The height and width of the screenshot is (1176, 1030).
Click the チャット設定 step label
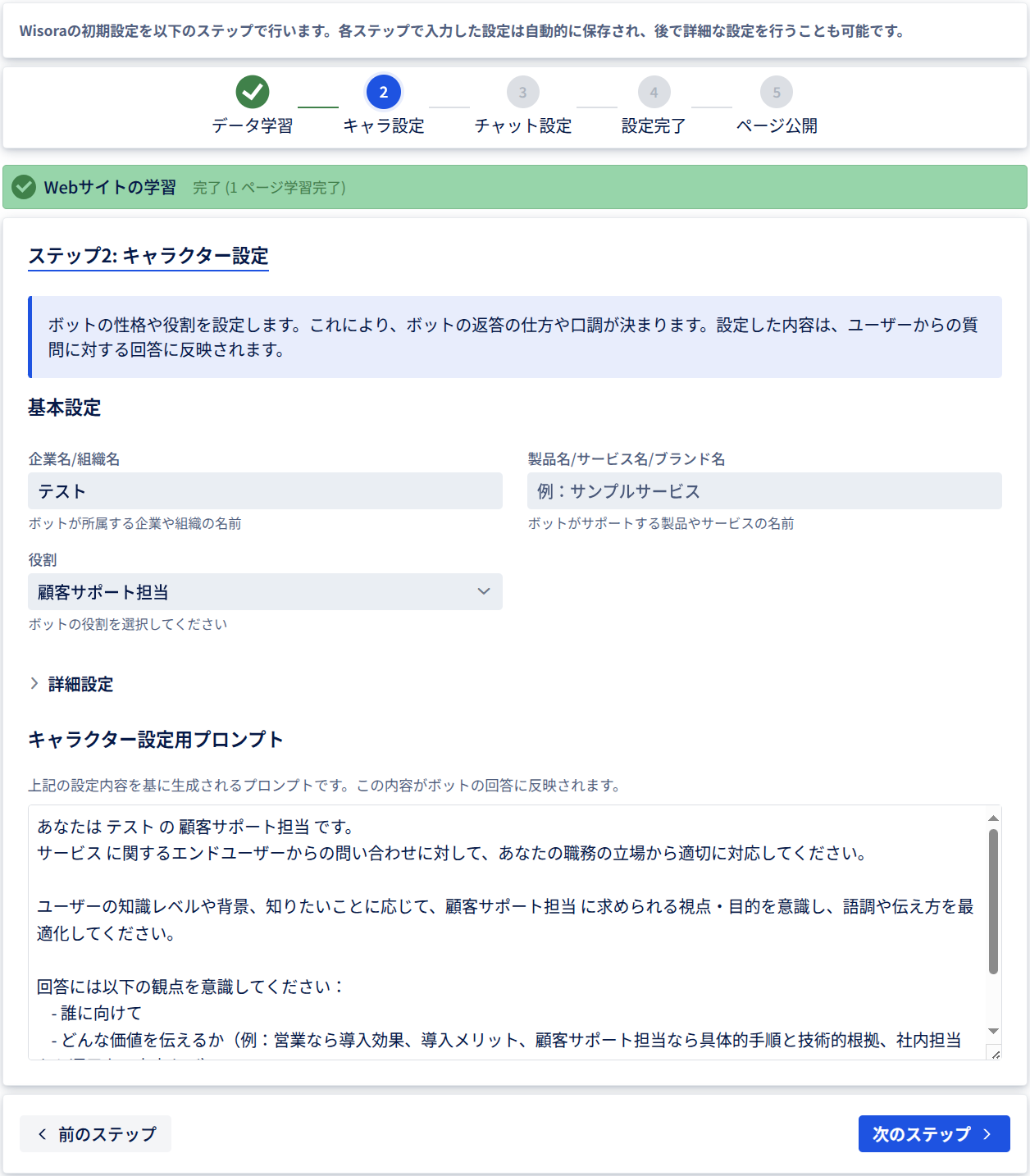pyautogui.click(x=523, y=125)
